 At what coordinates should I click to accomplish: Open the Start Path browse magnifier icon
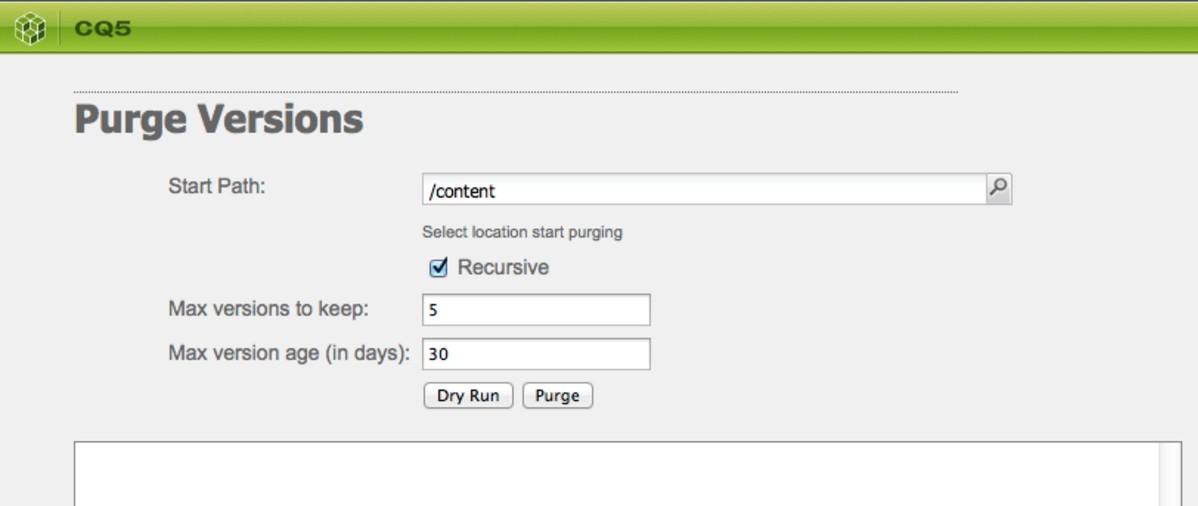pos(998,189)
